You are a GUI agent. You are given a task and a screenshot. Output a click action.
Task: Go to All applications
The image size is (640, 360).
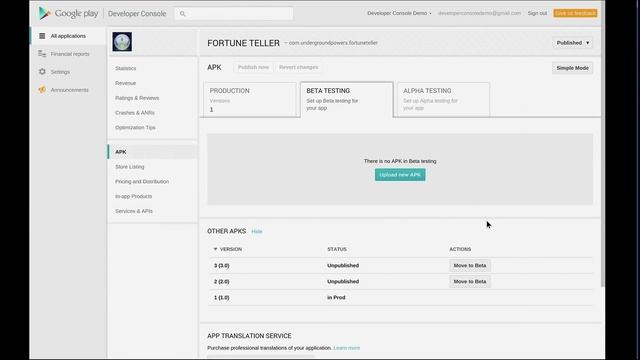(68, 36)
